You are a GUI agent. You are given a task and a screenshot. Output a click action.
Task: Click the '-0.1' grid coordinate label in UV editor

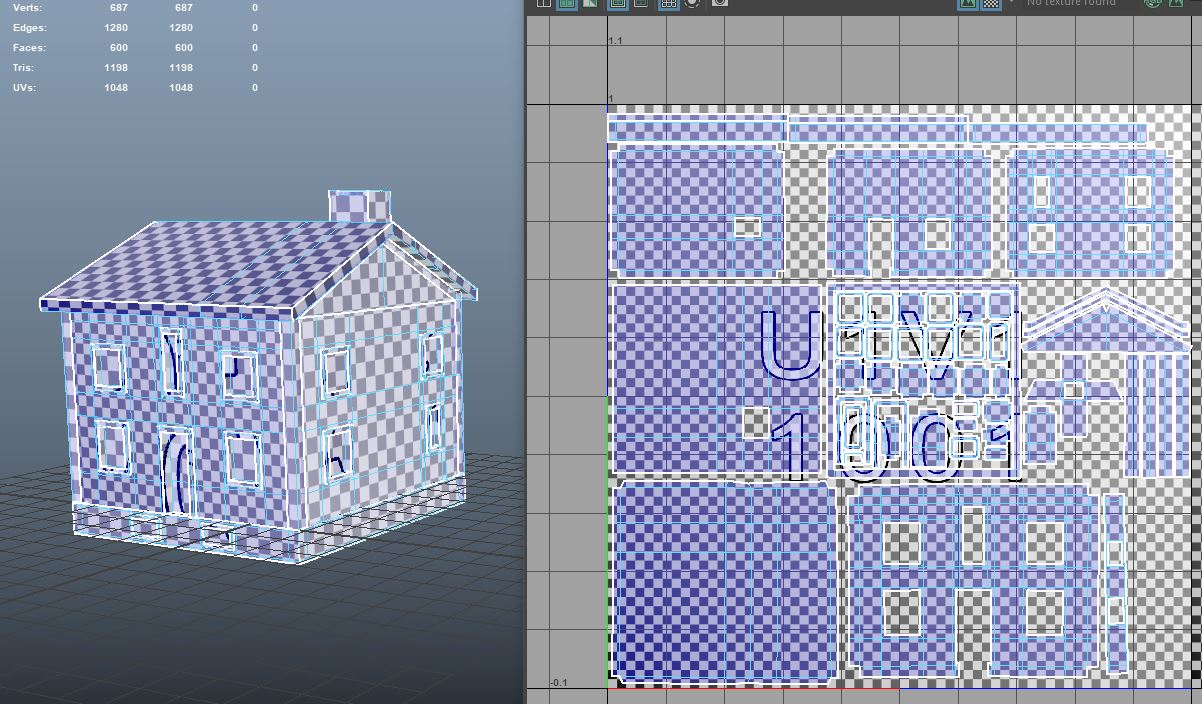click(558, 683)
